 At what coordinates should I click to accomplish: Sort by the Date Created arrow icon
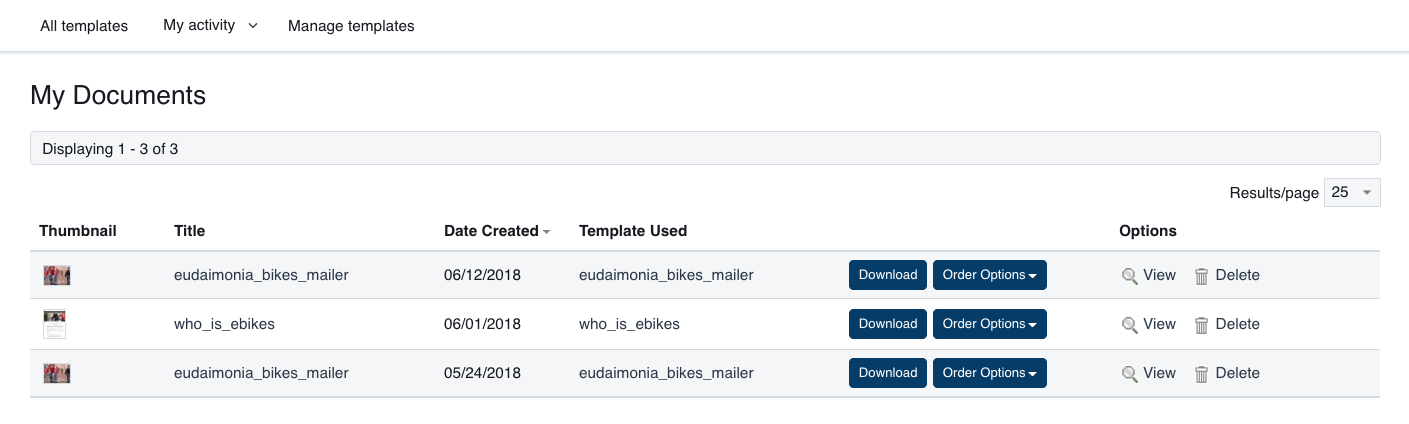547,232
